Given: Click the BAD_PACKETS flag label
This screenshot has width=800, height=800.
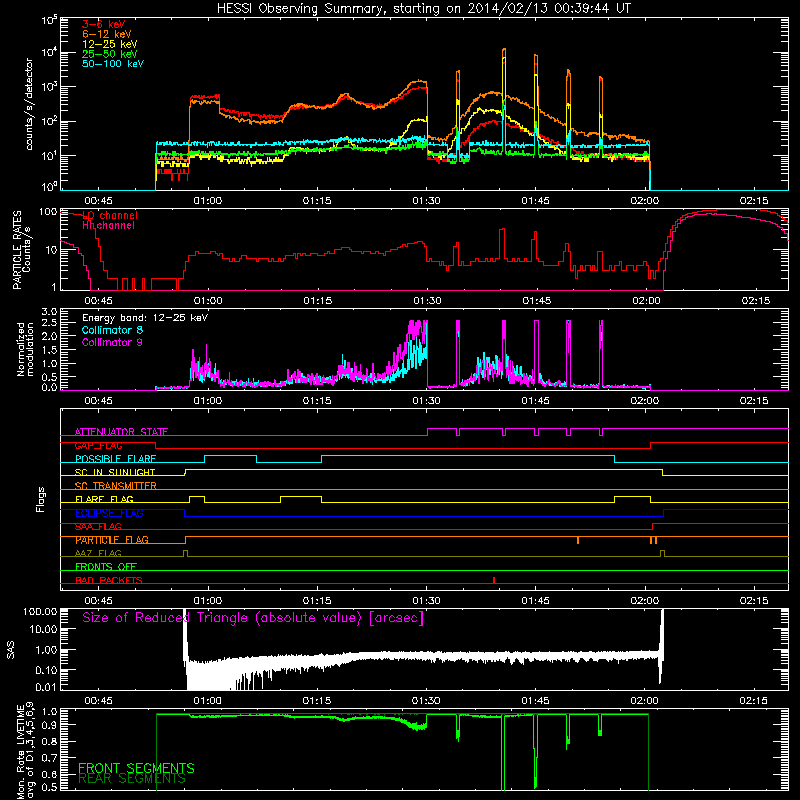Looking at the screenshot, I should (x=109, y=580).
